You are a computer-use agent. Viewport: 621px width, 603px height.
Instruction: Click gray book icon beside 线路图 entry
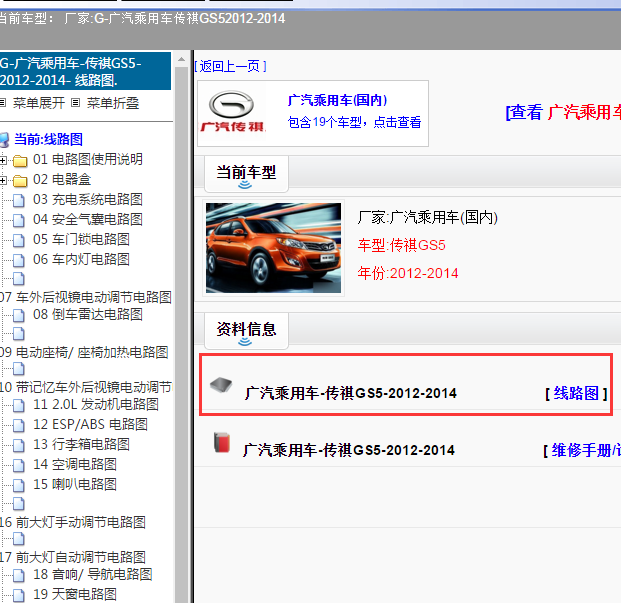[x=221, y=384]
